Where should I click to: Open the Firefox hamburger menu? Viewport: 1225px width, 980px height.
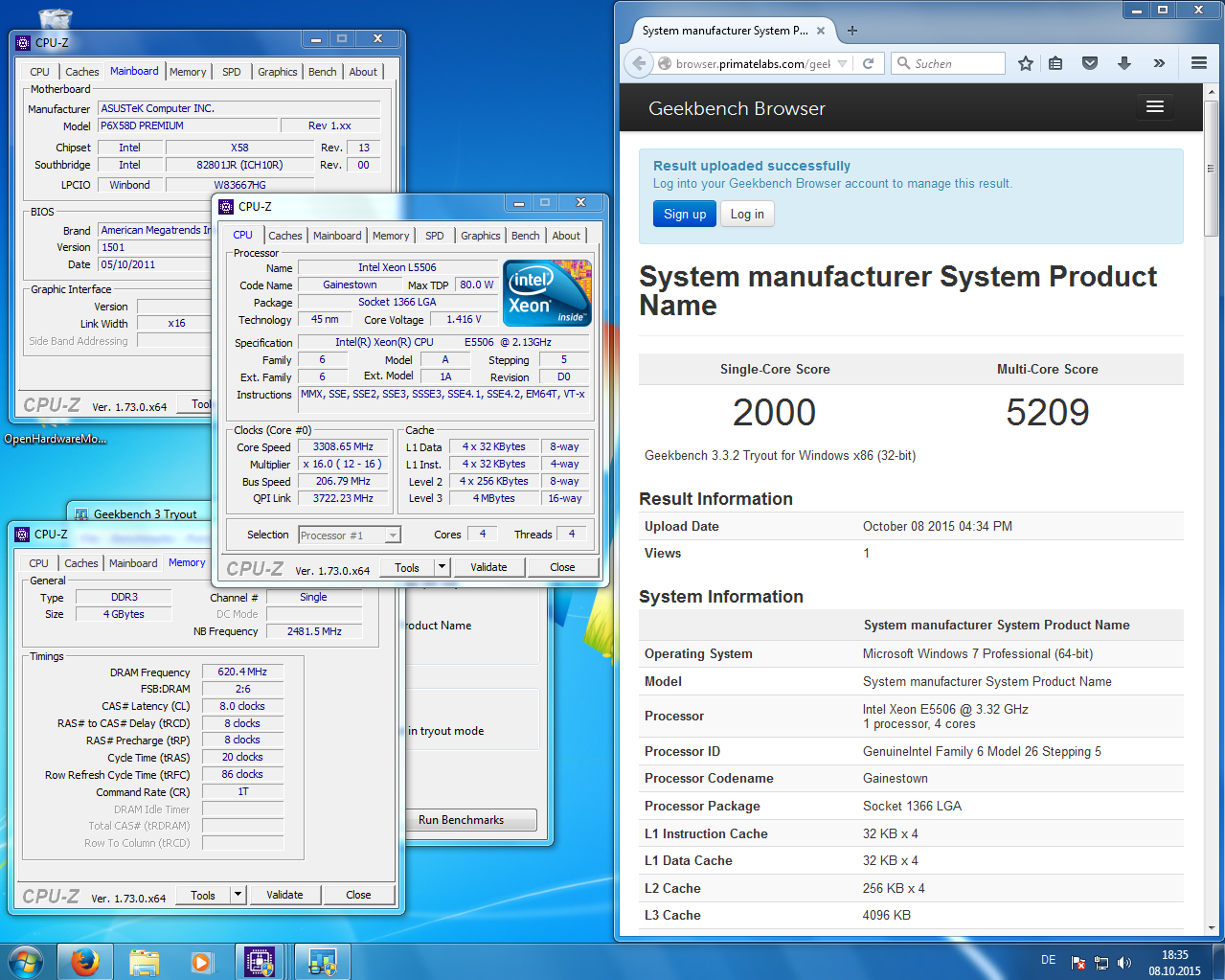[1198, 63]
